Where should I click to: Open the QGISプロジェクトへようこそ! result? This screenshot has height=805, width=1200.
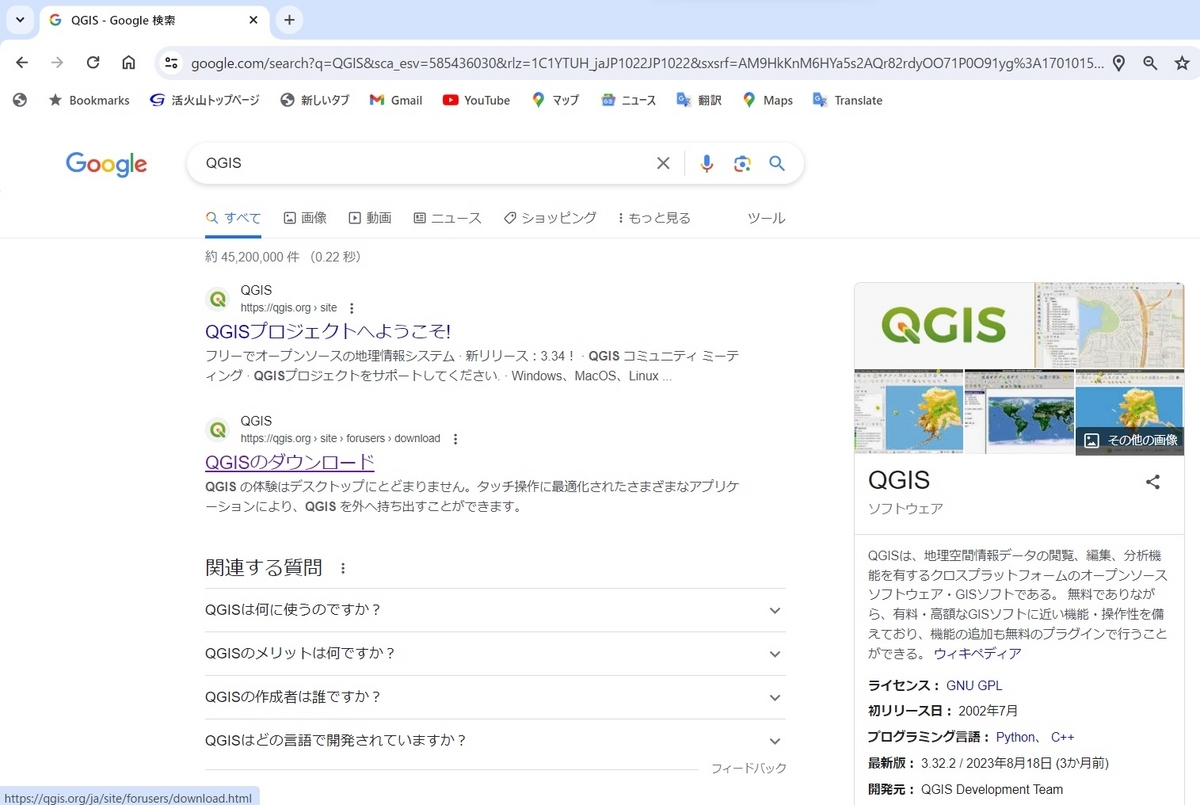(328, 331)
